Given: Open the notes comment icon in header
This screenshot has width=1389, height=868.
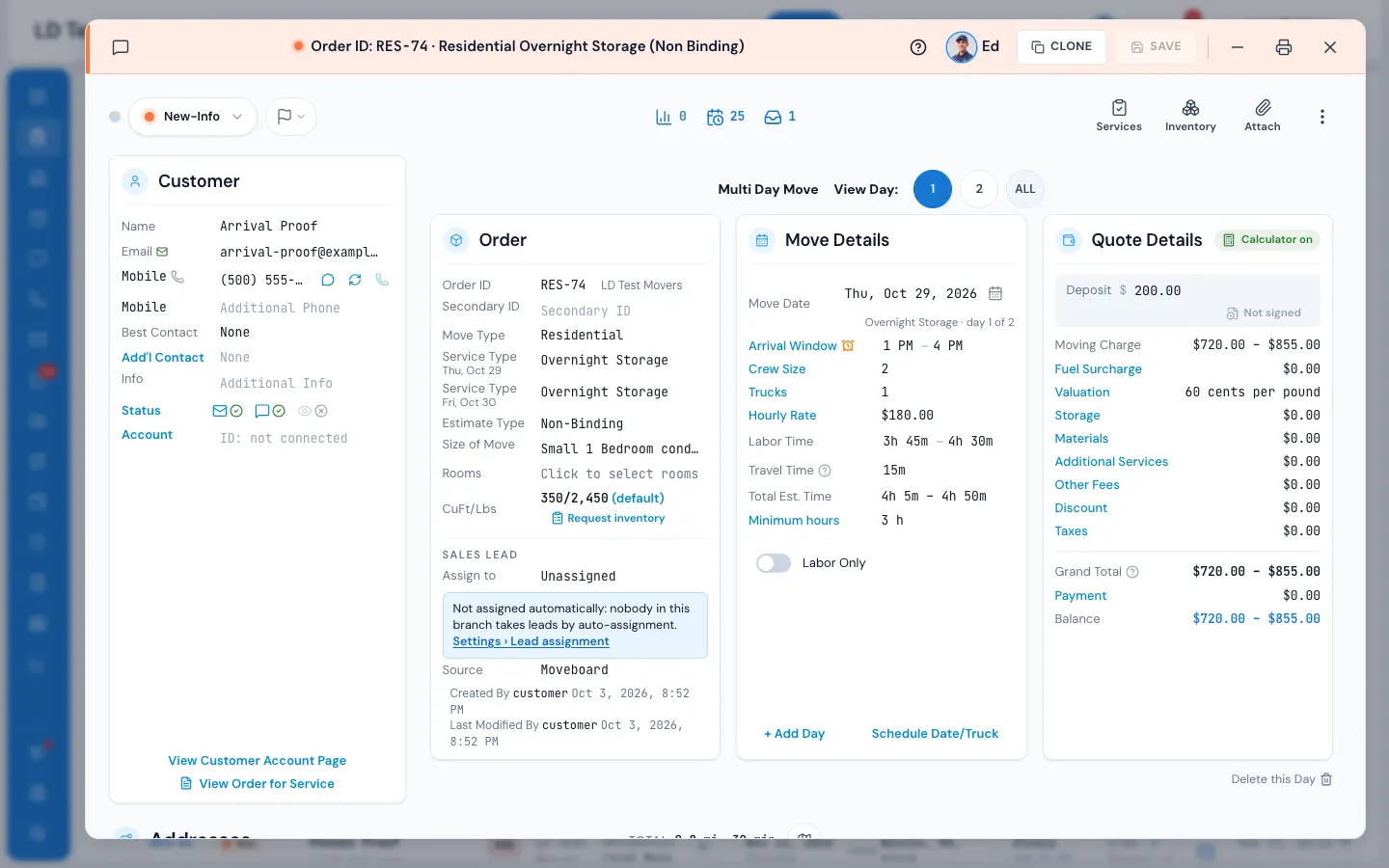Looking at the screenshot, I should (x=121, y=47).
